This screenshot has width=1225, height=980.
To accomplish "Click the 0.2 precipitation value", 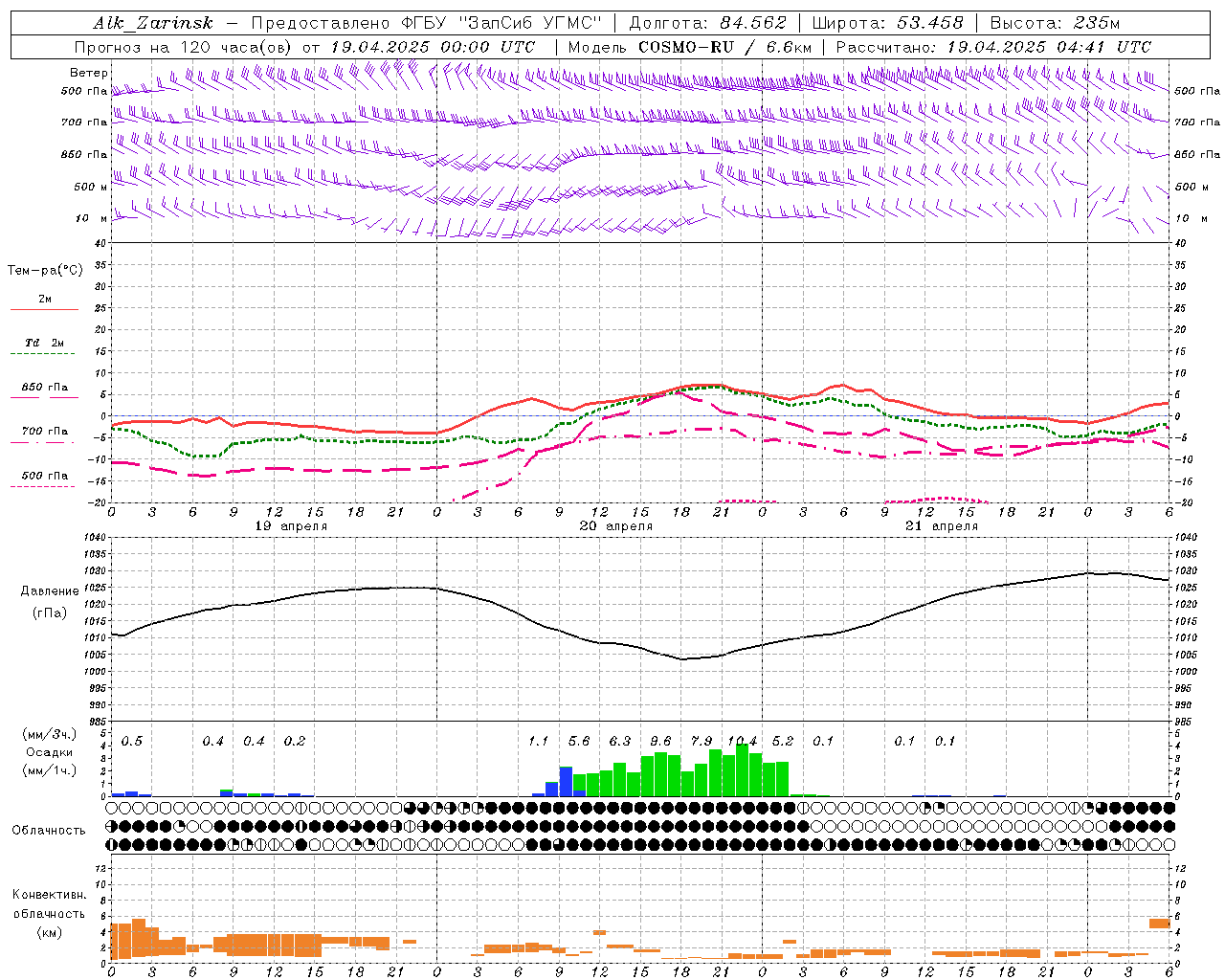I will pos(295,742).
